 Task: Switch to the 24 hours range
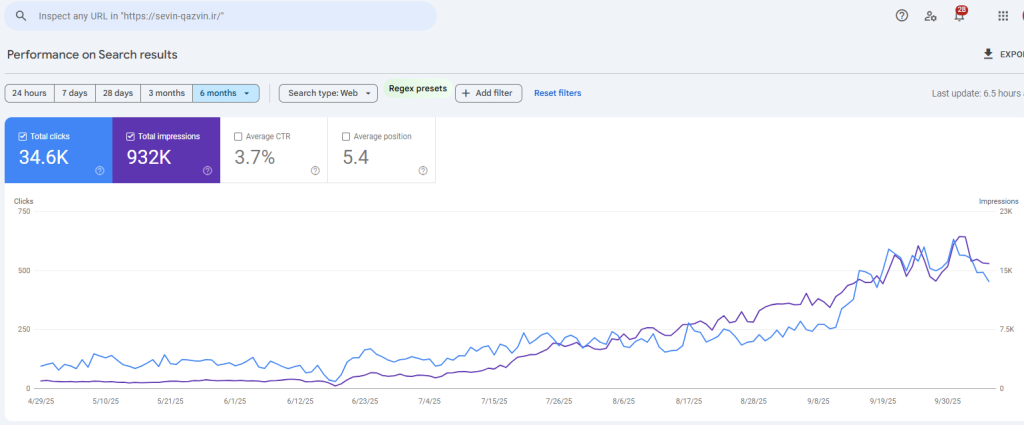(x=29, y=93)
